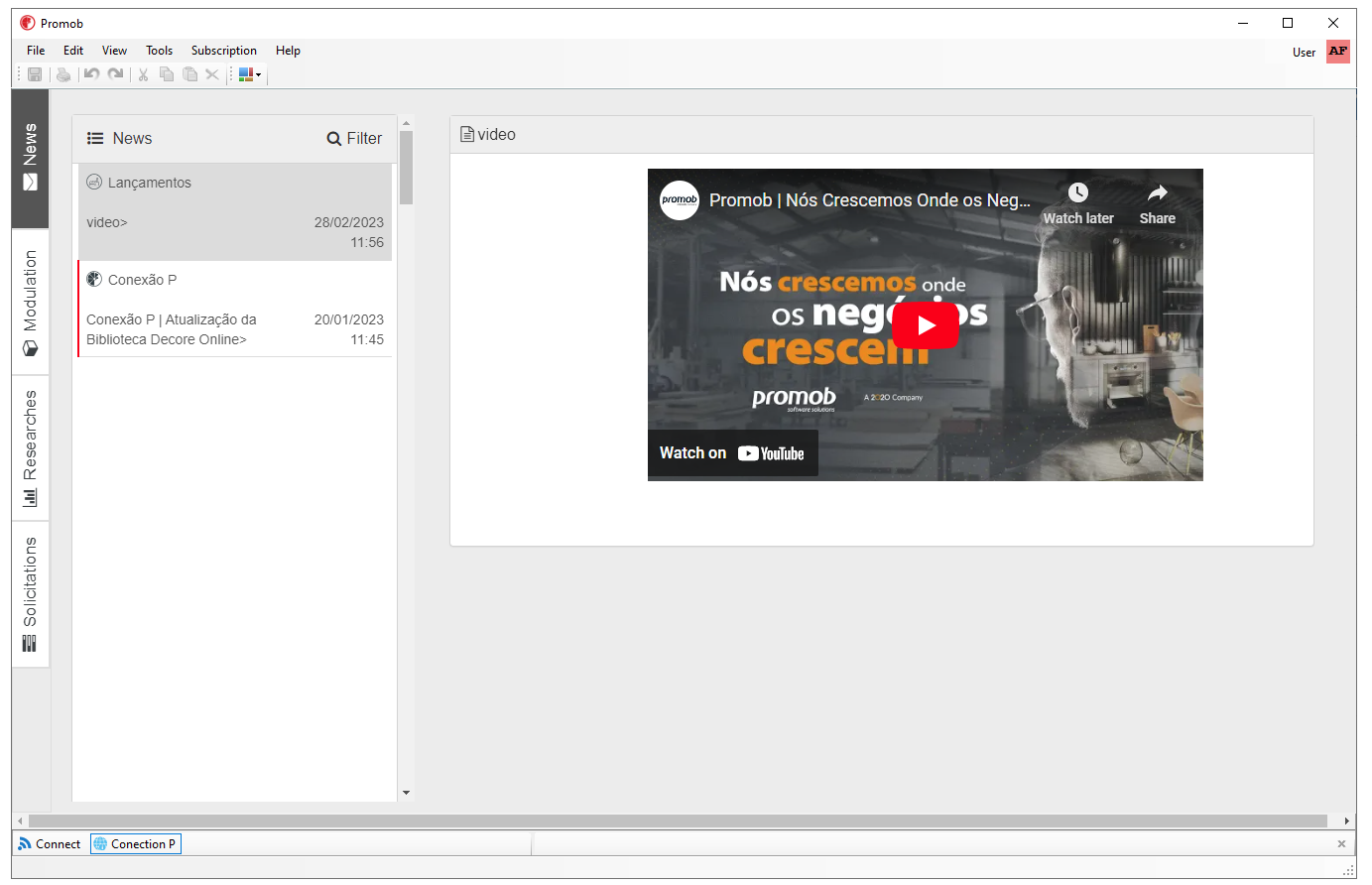Screen dimensions: 1372x885
Task: Click the horizontal scrollbar's right arrow
Action: [1347, 822]
